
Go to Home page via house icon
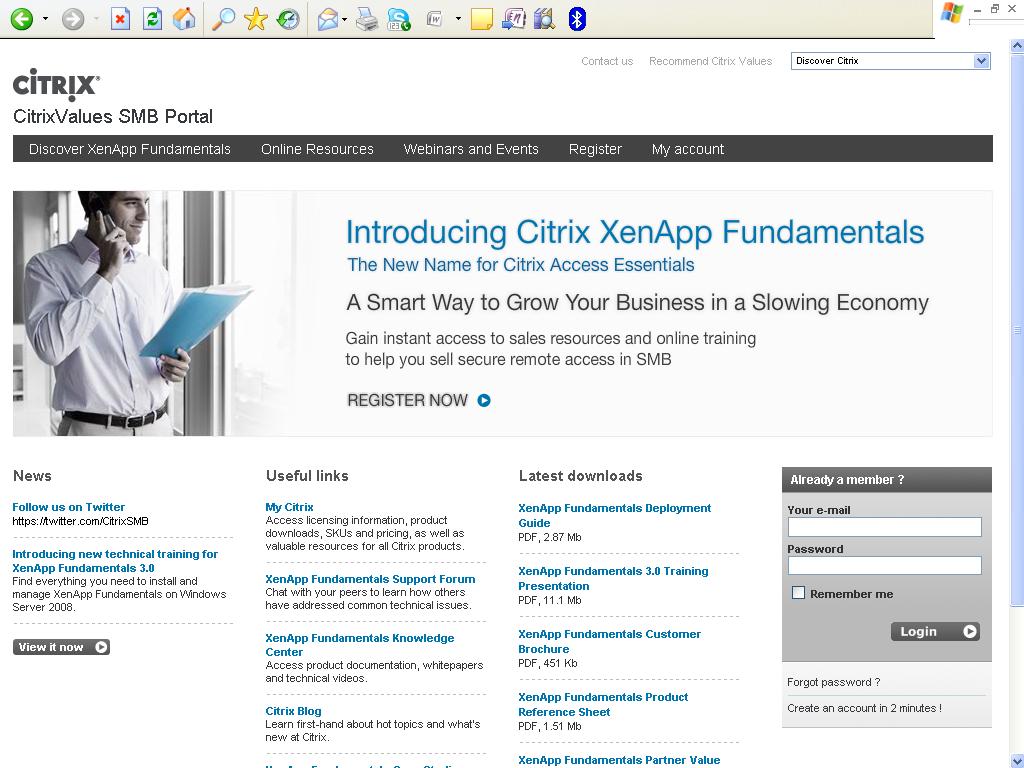pyautogui.click(x=184, y=19)
